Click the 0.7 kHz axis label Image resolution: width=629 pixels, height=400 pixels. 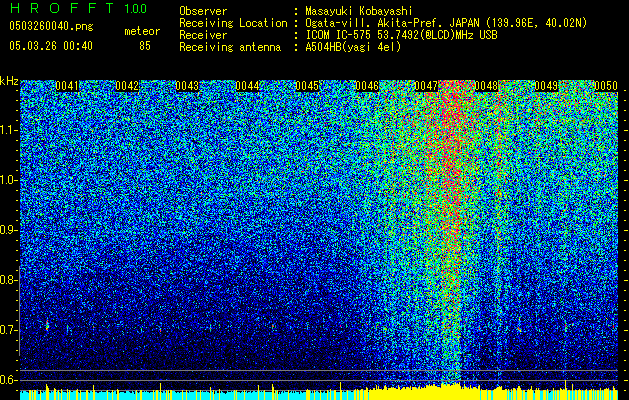9,330
